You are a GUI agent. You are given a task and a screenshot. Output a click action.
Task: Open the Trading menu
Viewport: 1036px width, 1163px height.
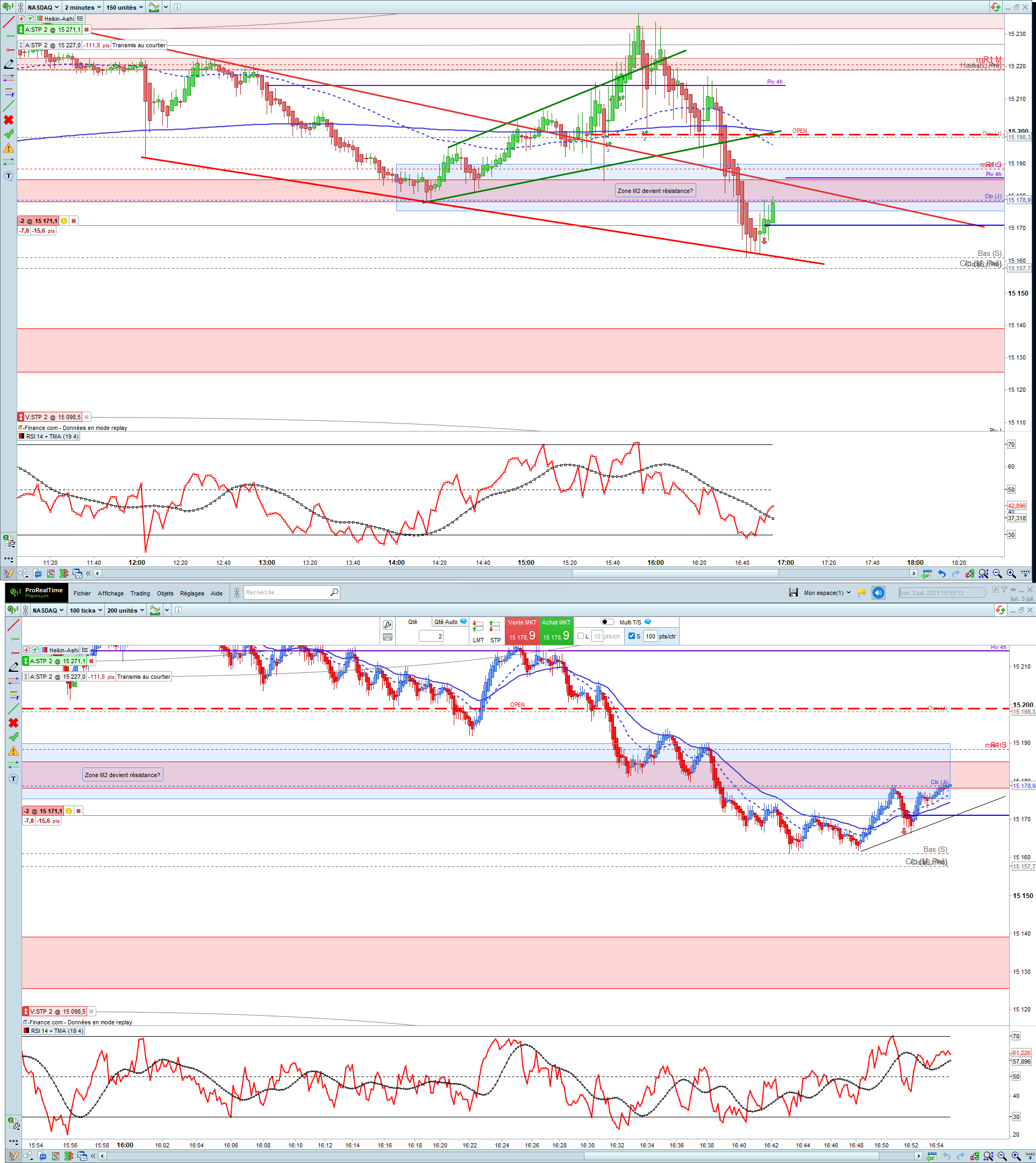[x=140, y=593]
